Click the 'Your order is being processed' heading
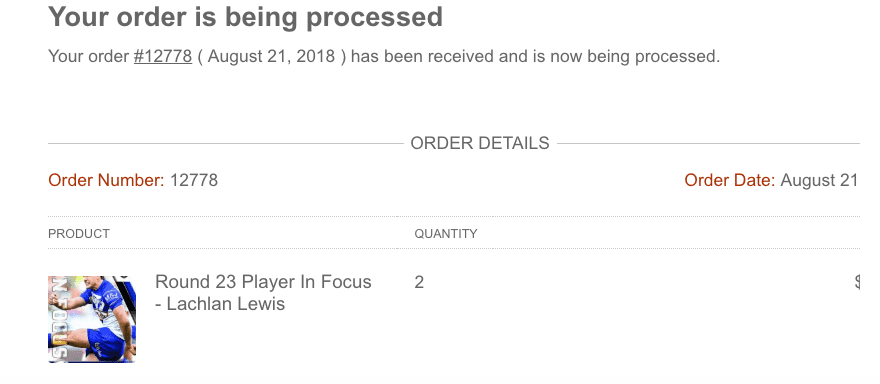Viewport: 880px width, 384px height. click(x=245, y=17)
